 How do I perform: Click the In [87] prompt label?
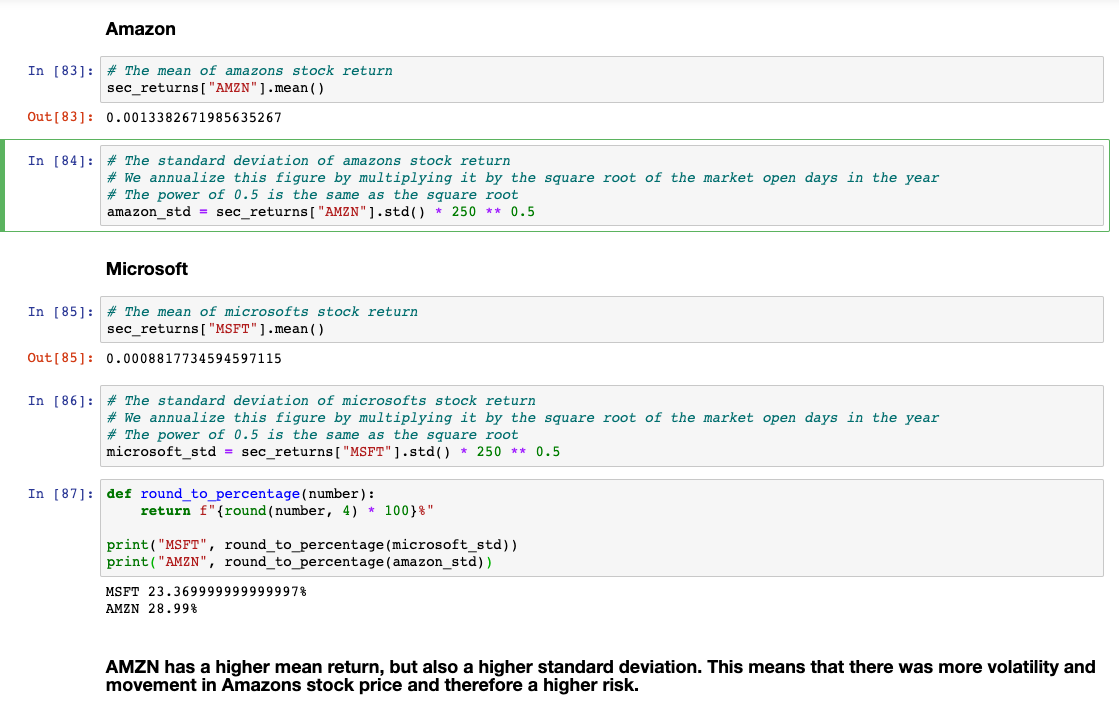click(60, 494)
